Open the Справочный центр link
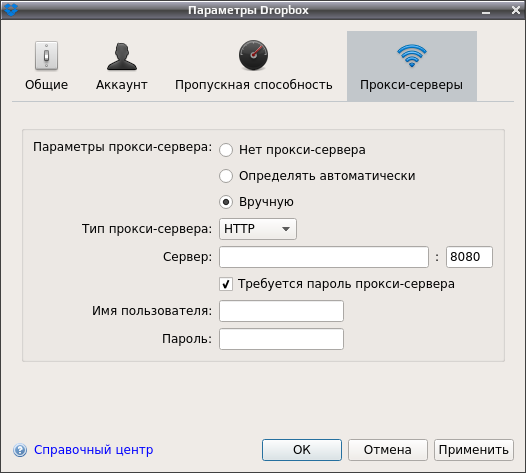This screenshot has width=526, height=473. click(93, 450)
